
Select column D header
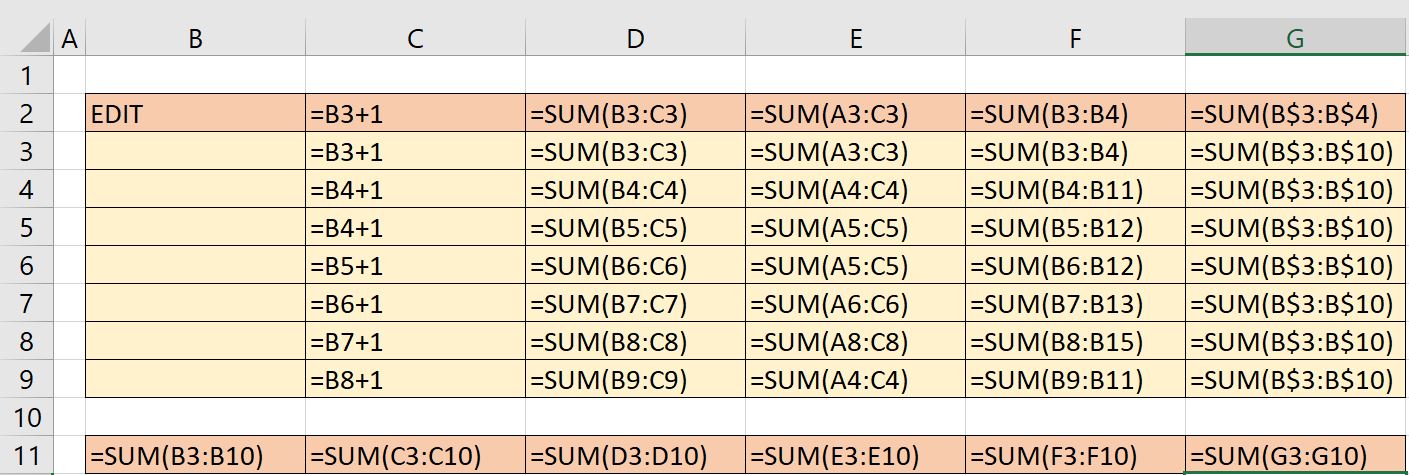pyautogui.click(x=635, y=39)
